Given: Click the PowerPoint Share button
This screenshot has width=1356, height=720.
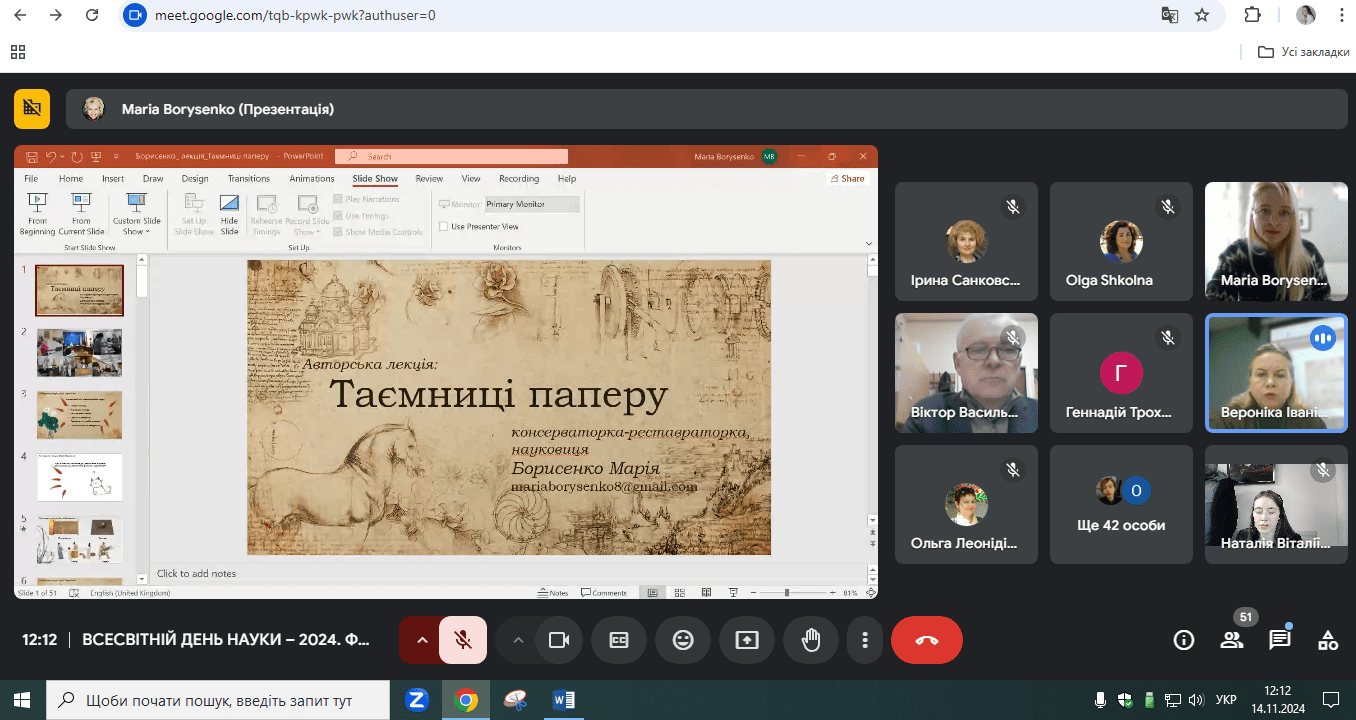Looking at the screenshot, I should (x=847, y=179).
